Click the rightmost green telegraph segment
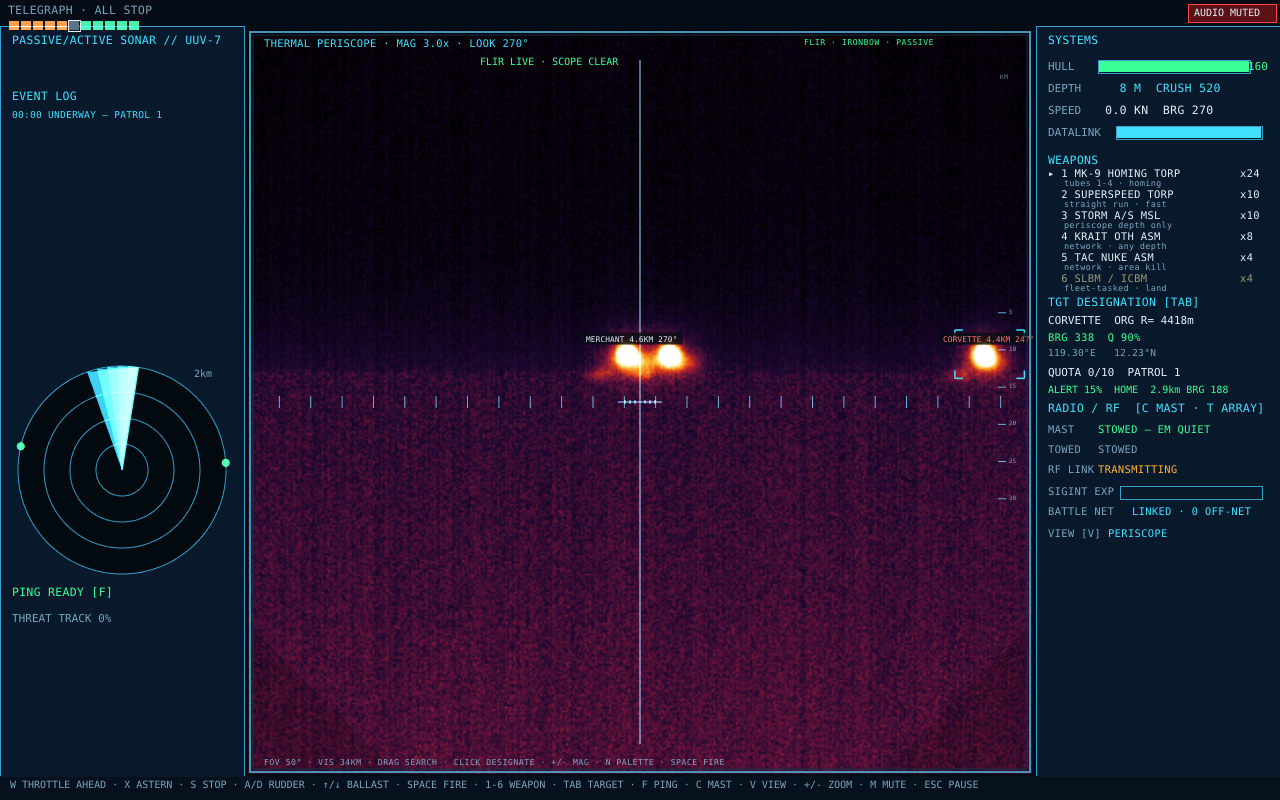The width and height of the screenshot is (1280, 800). [x=134, y=26]
